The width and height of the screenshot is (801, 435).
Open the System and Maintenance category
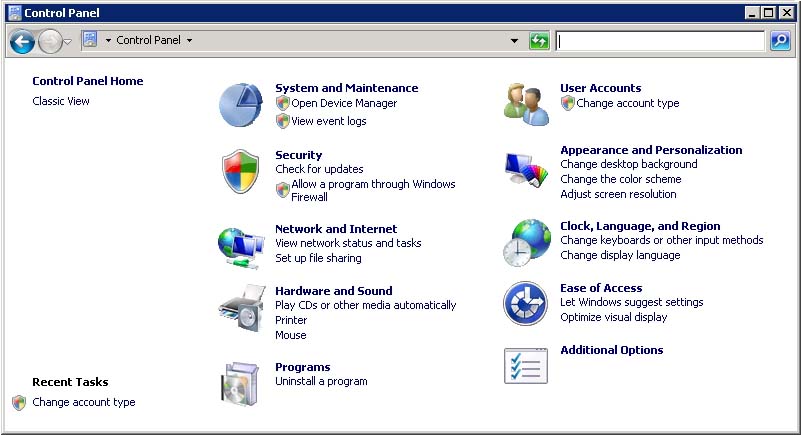coord(346,88)
